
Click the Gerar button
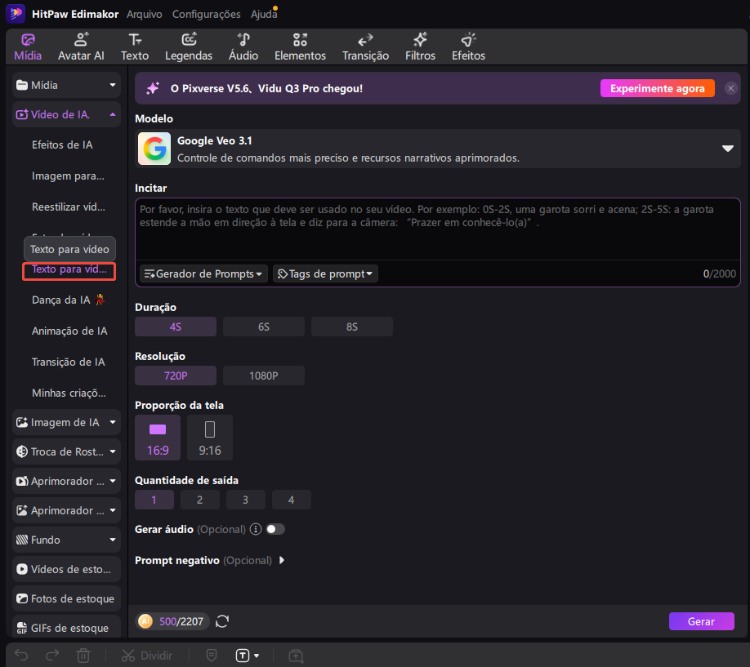coord(701,621)
